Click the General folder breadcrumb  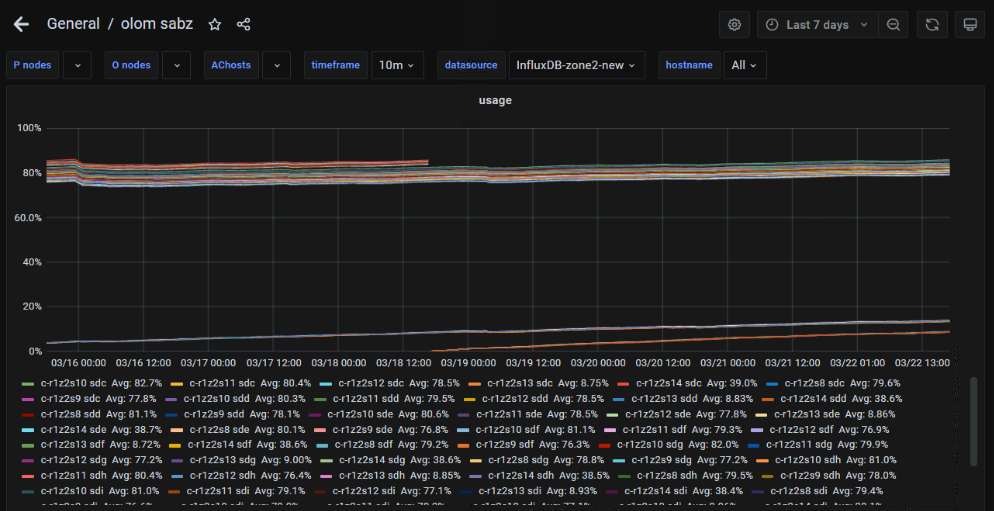73,24
